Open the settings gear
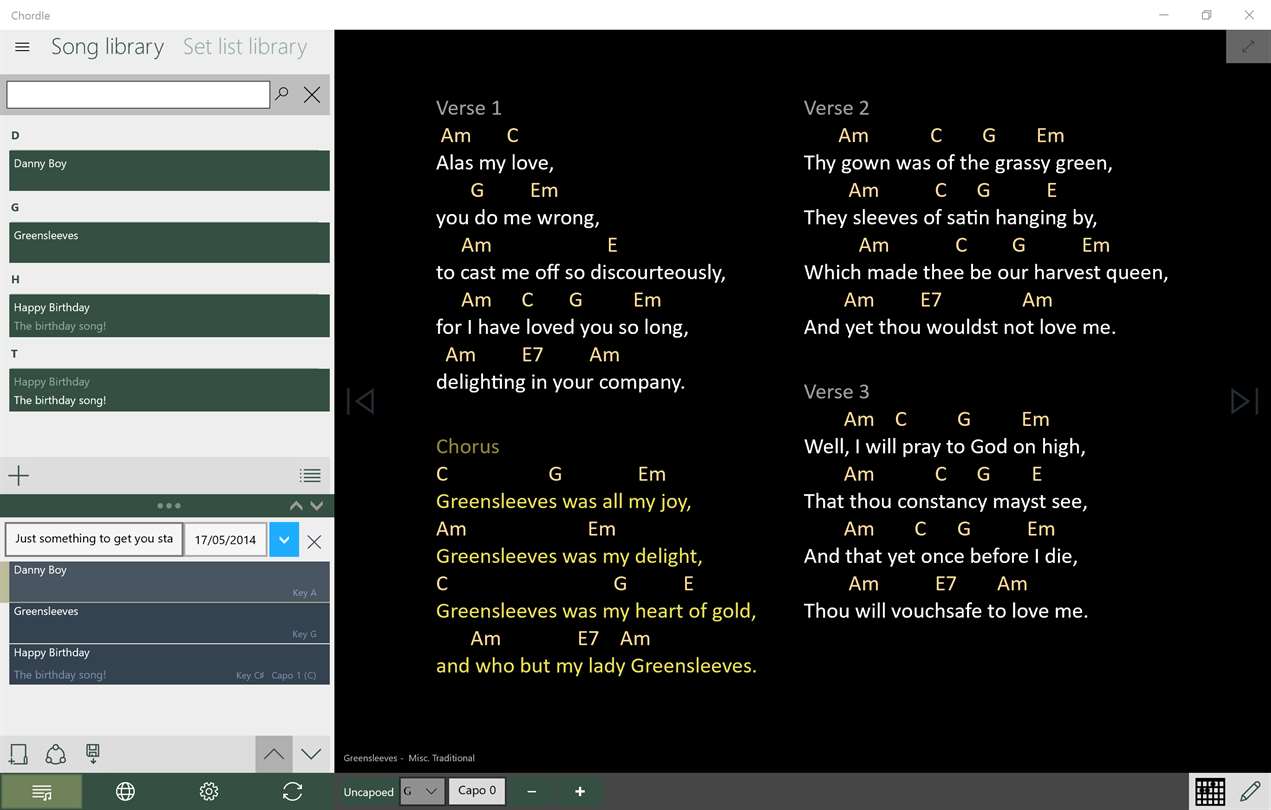The height and width of the screenshot is (810, 1271). [209, 792]
